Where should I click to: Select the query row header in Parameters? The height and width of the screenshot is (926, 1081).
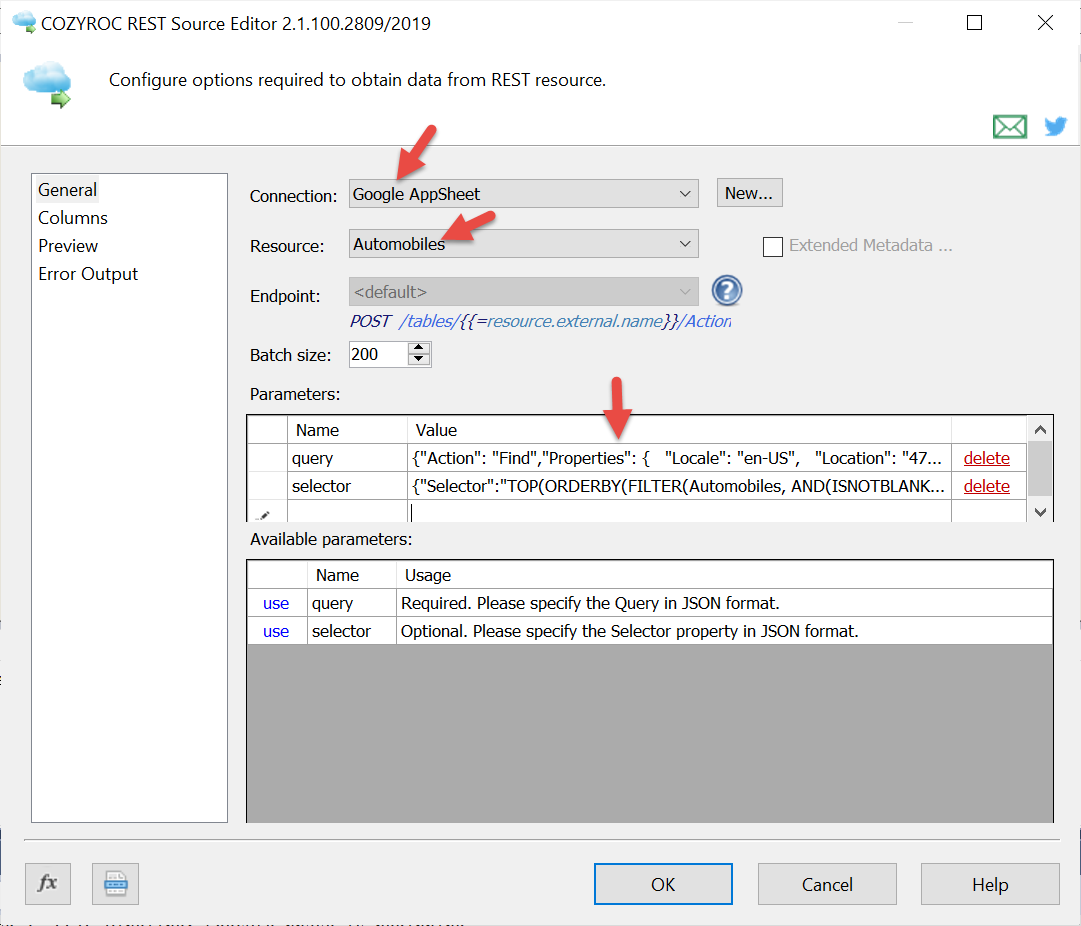tap(267, 458)
